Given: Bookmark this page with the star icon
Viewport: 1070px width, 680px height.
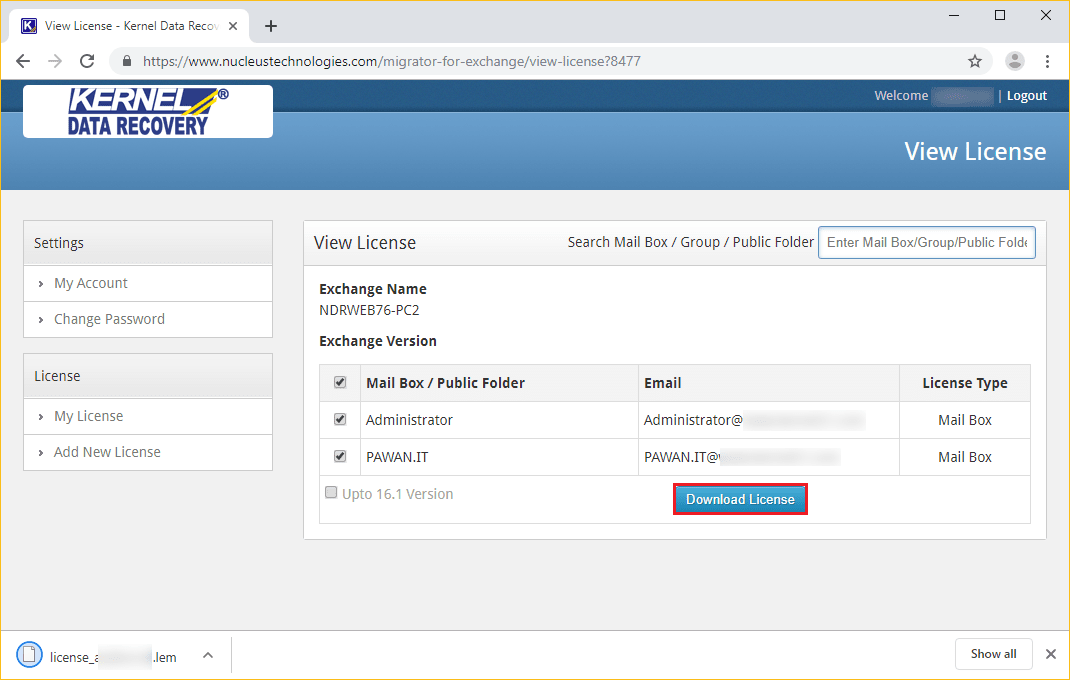Looking at the screenshot, I should [x=974, y=61].
